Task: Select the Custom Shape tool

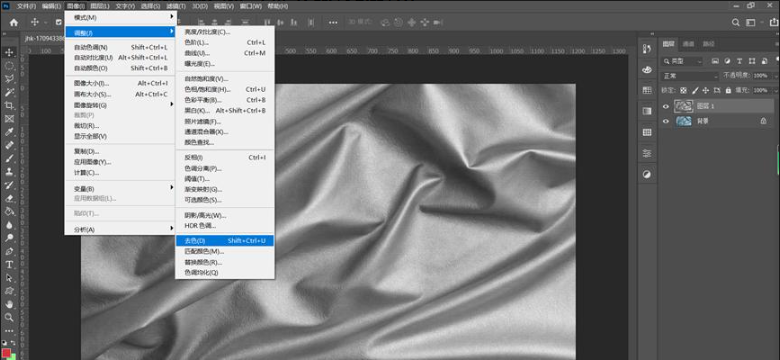Action: (9, 291)
